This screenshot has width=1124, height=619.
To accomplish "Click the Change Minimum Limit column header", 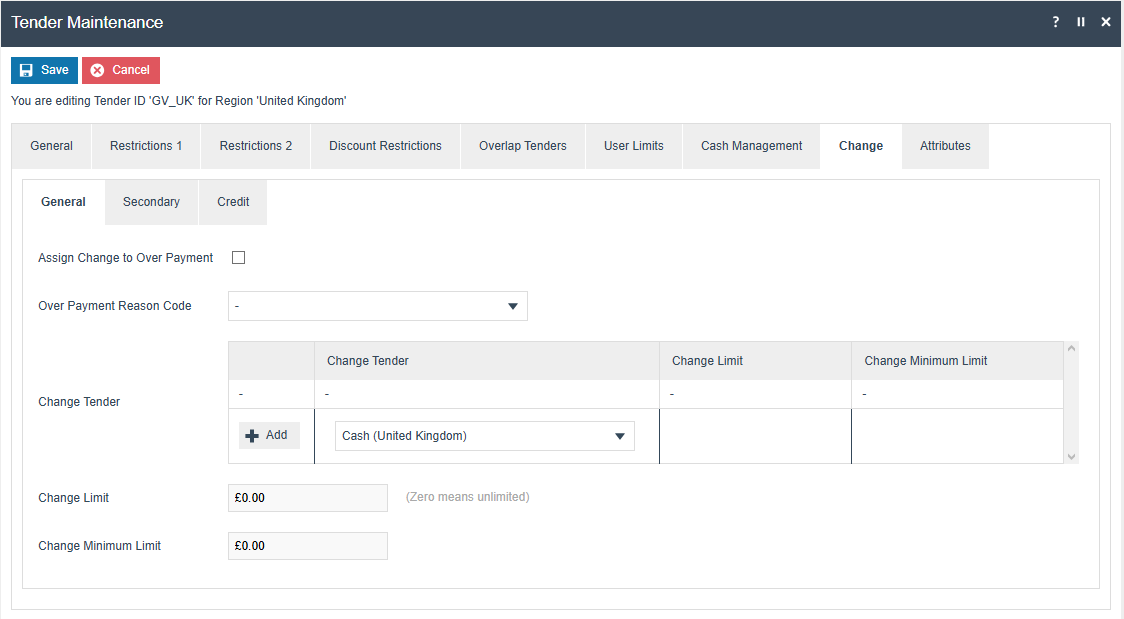I will pyautogui.click(x=958, y=360).
